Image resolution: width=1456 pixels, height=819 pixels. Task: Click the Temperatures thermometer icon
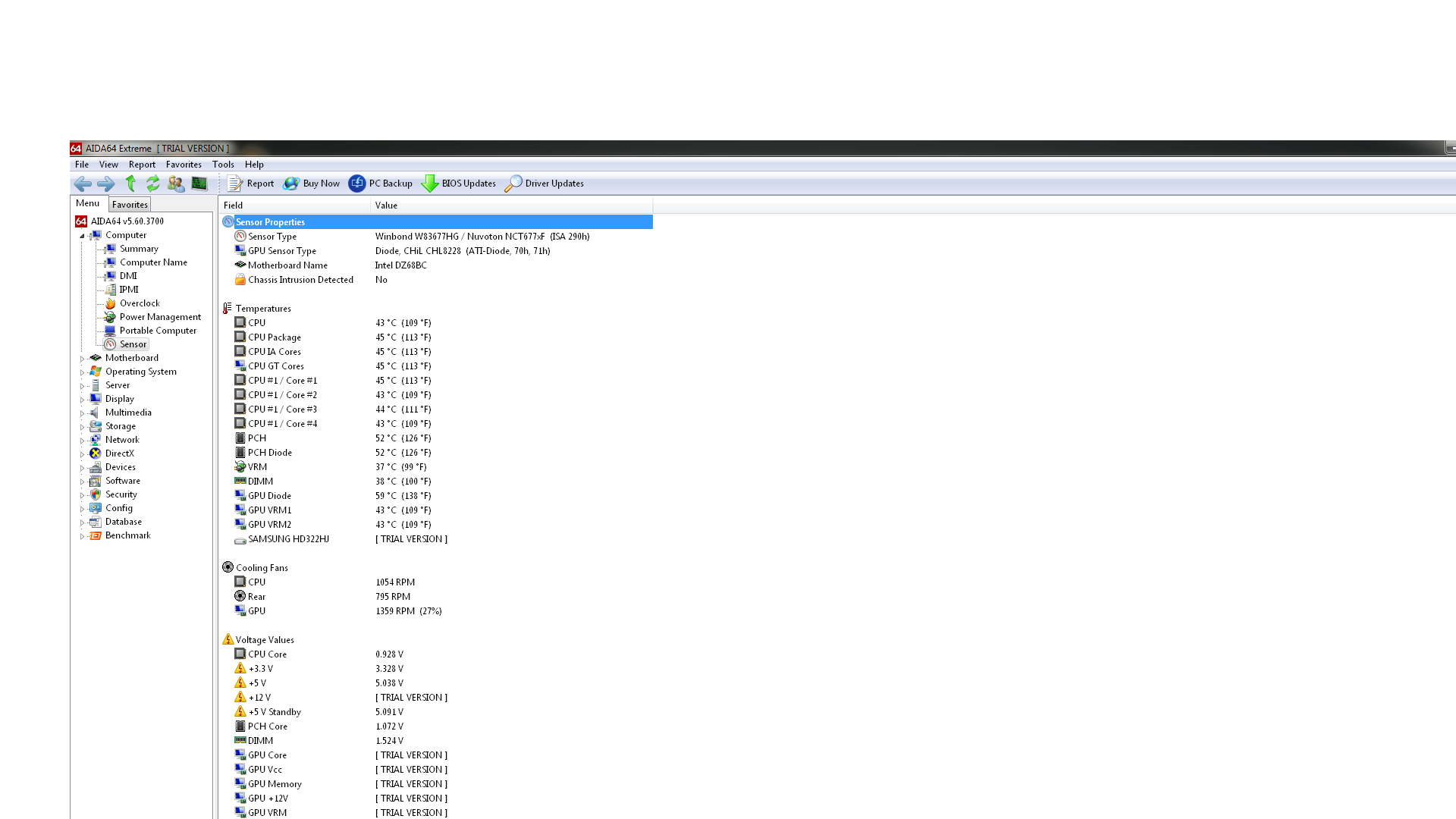(x=227, y=309)
